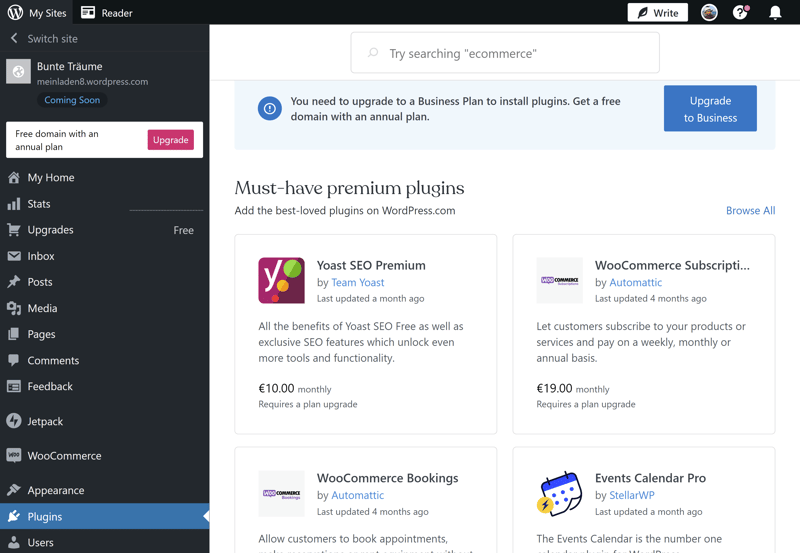Screen dimensions: 800x553
Task: Open the help question mark icon
Action: coord(740,12)
